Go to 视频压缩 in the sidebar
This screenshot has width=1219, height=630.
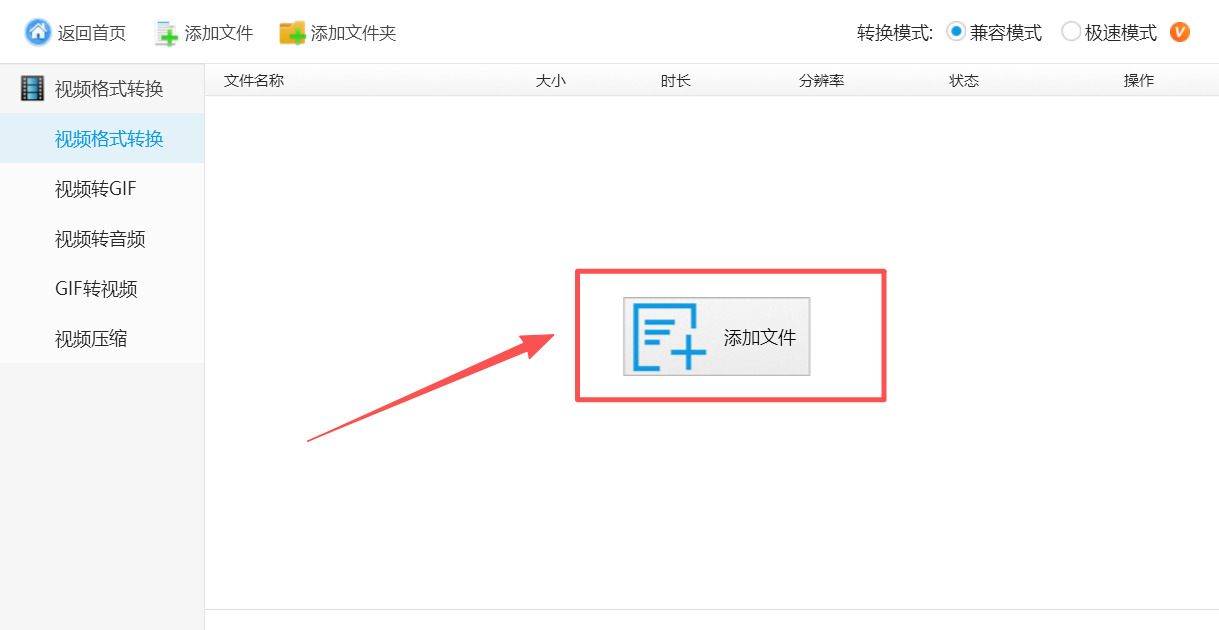point(102,339)
